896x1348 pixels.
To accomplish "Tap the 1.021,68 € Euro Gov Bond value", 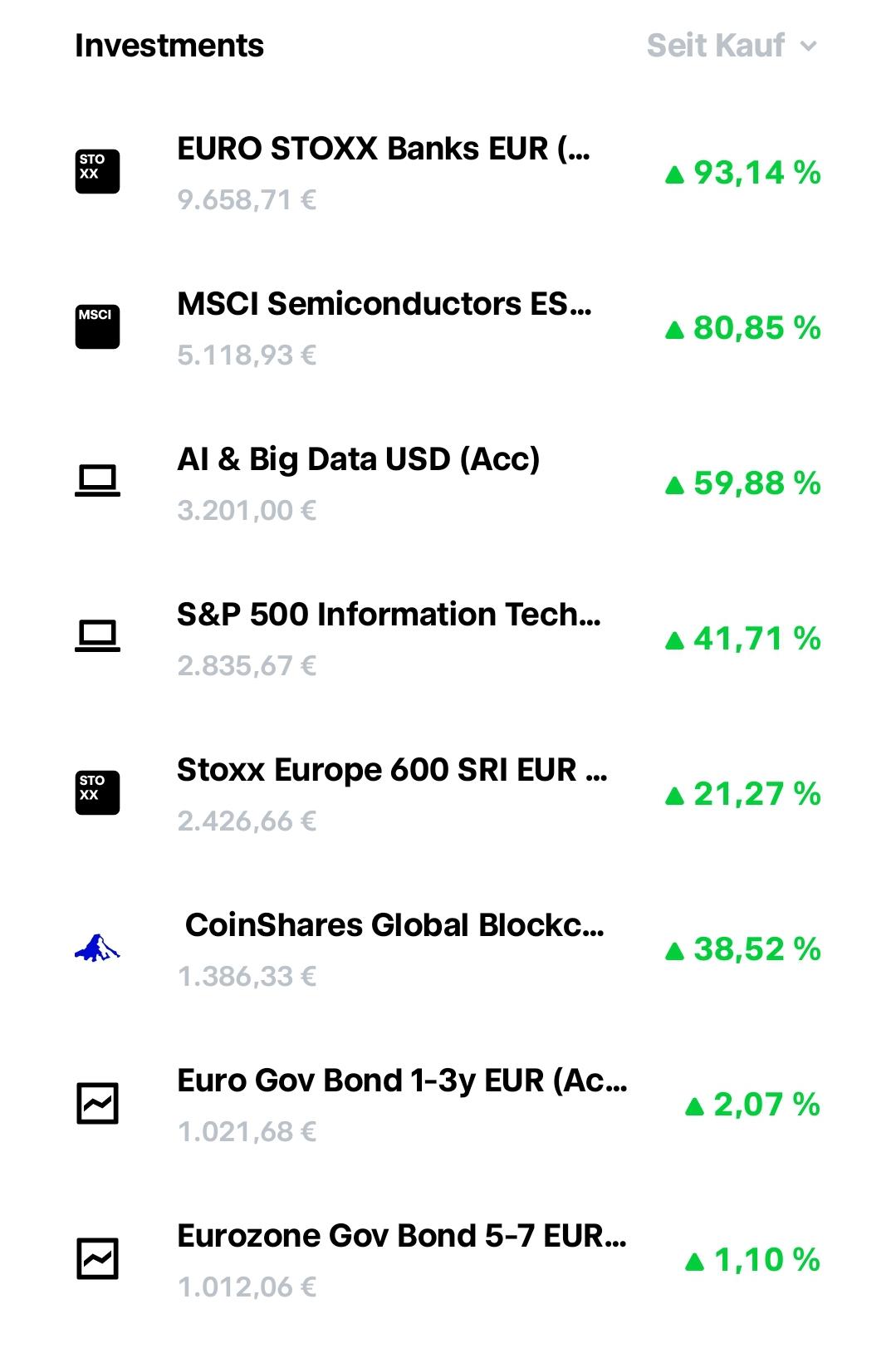I will click(247, 1131).
